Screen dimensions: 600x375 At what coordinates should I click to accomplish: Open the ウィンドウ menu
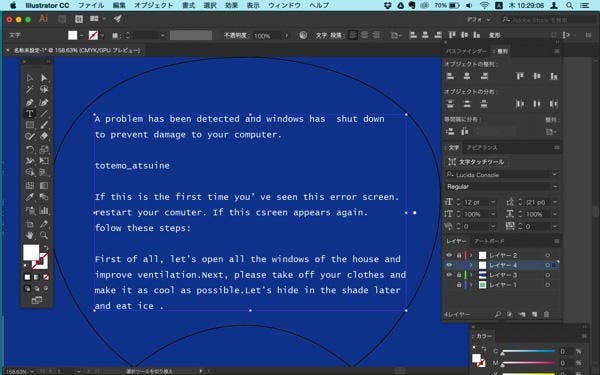pos(285,5)
